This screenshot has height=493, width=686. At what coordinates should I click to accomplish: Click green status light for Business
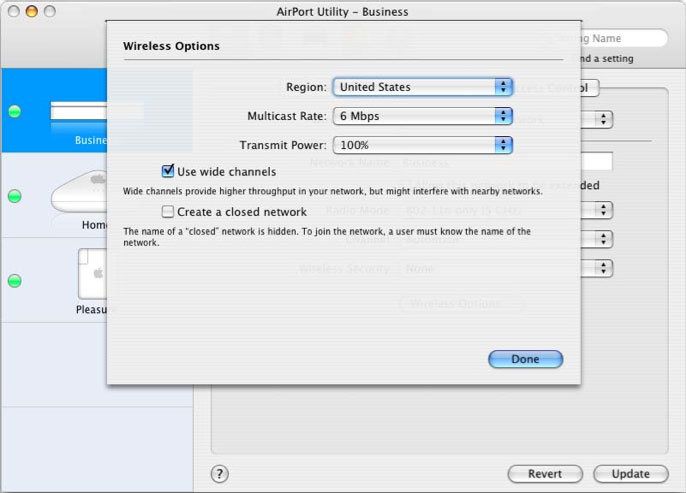15,112
